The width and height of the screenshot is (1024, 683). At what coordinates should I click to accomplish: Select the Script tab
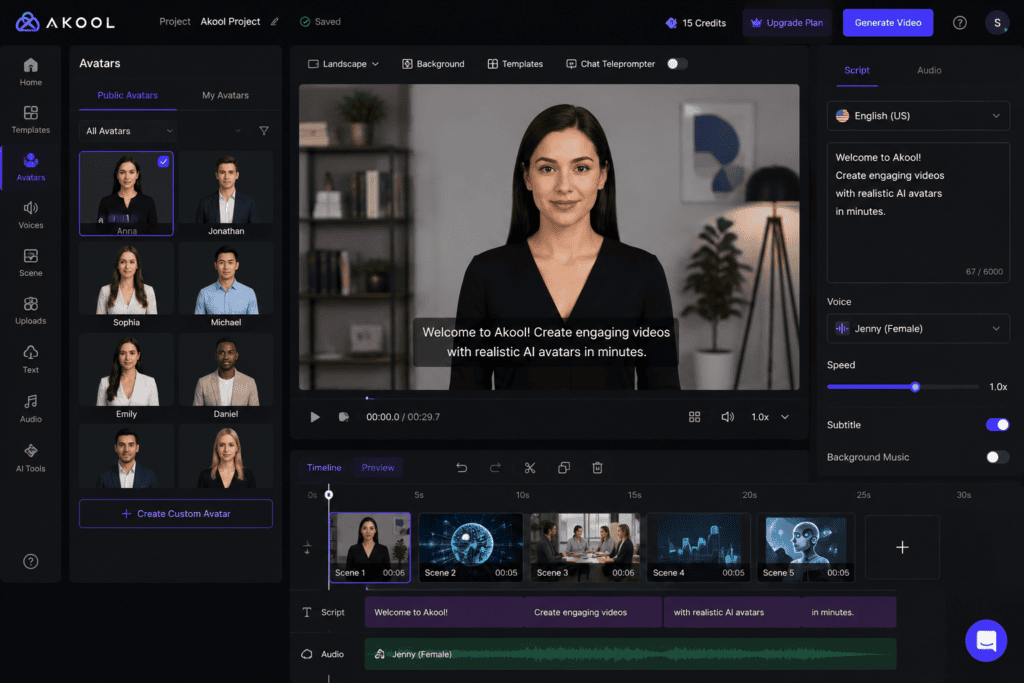[x=856, y=71]
